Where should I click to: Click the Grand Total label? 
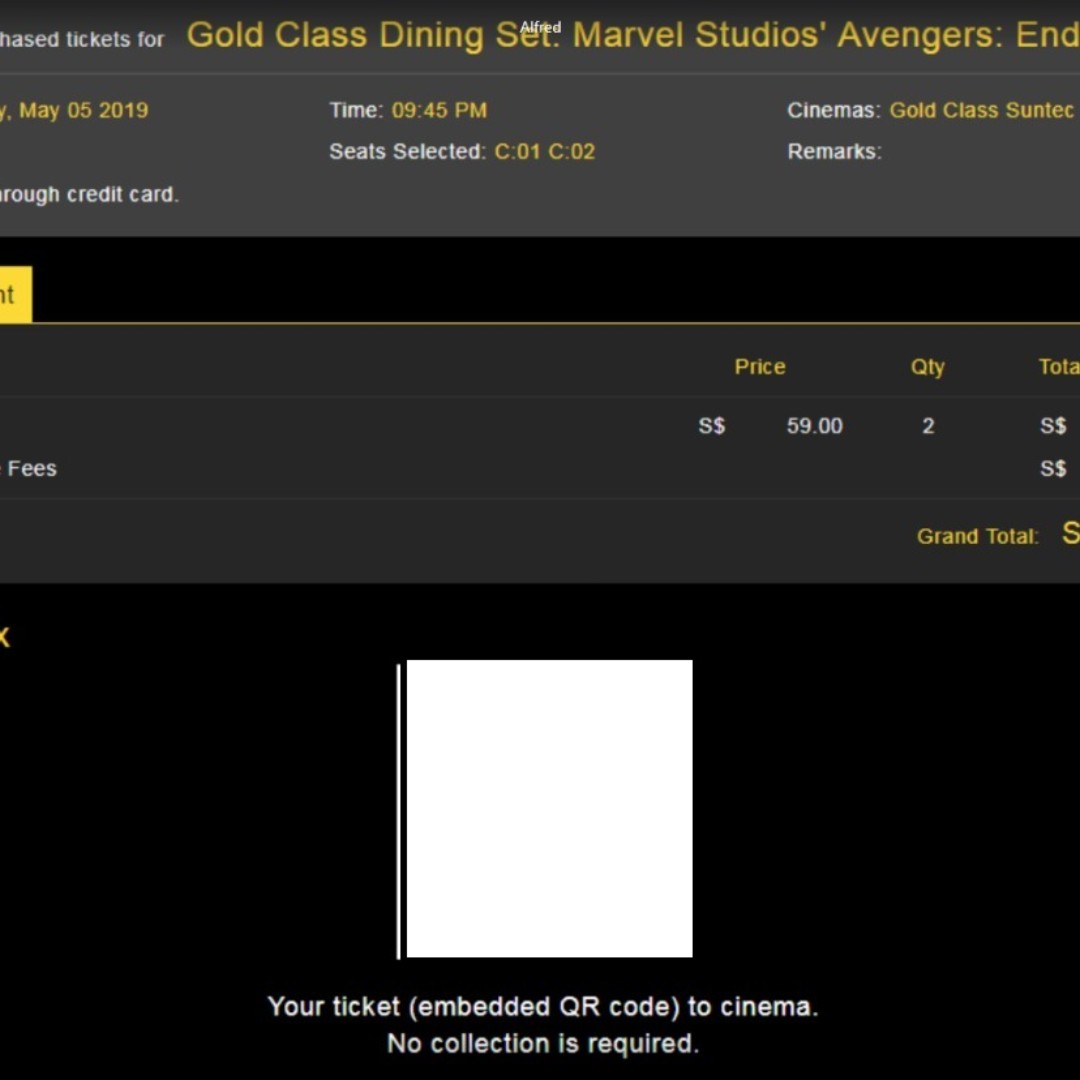click(x=977, y=536)
